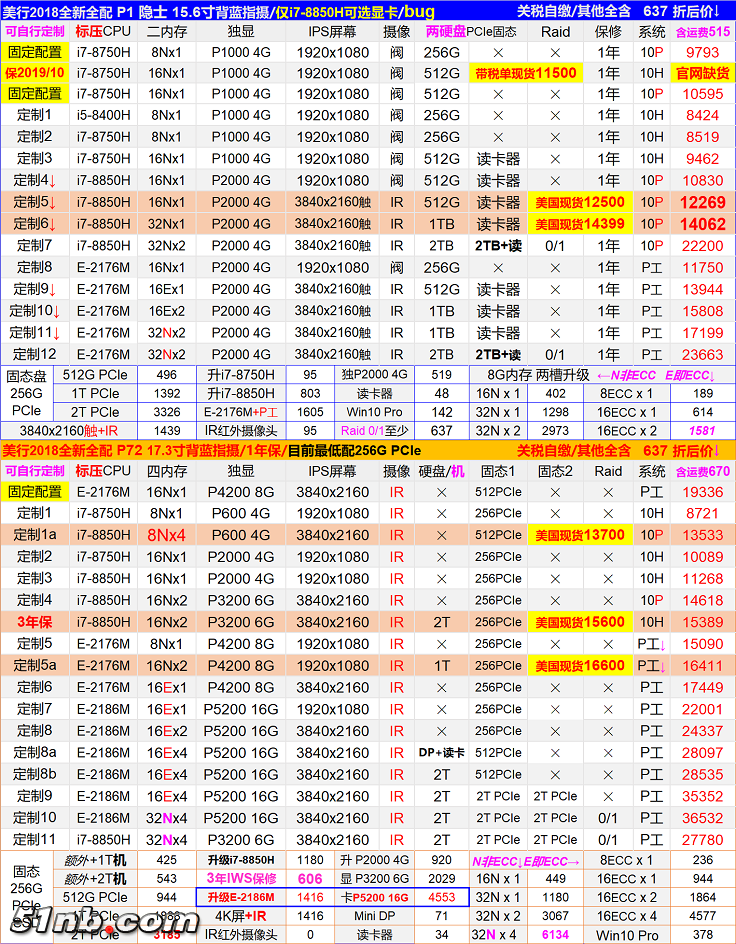Click the 升i7-8850H upgrade cell
Viewport: 736px width, 944px height.
pos(241,393)
